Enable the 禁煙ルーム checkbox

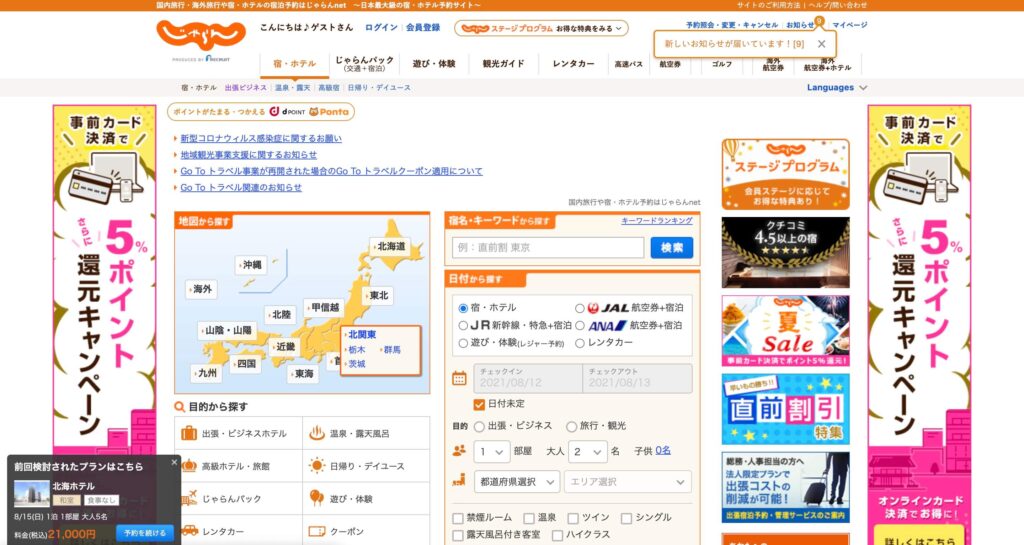458,518
